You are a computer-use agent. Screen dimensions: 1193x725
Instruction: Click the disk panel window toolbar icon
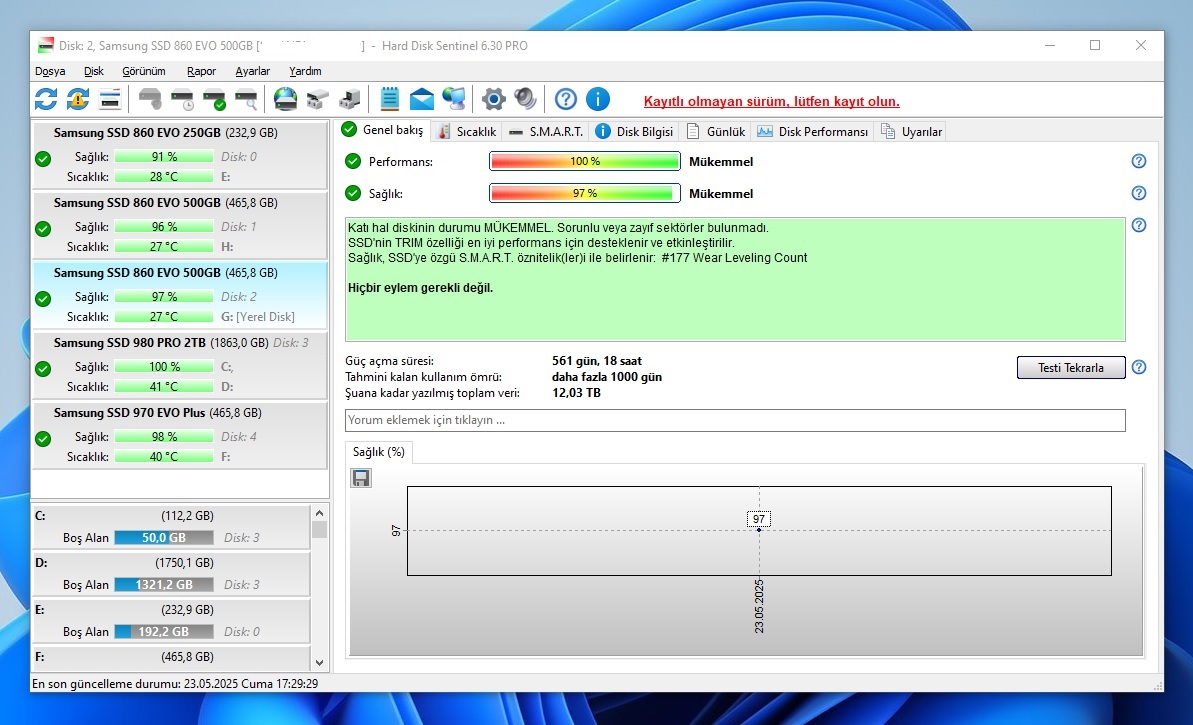110,99
